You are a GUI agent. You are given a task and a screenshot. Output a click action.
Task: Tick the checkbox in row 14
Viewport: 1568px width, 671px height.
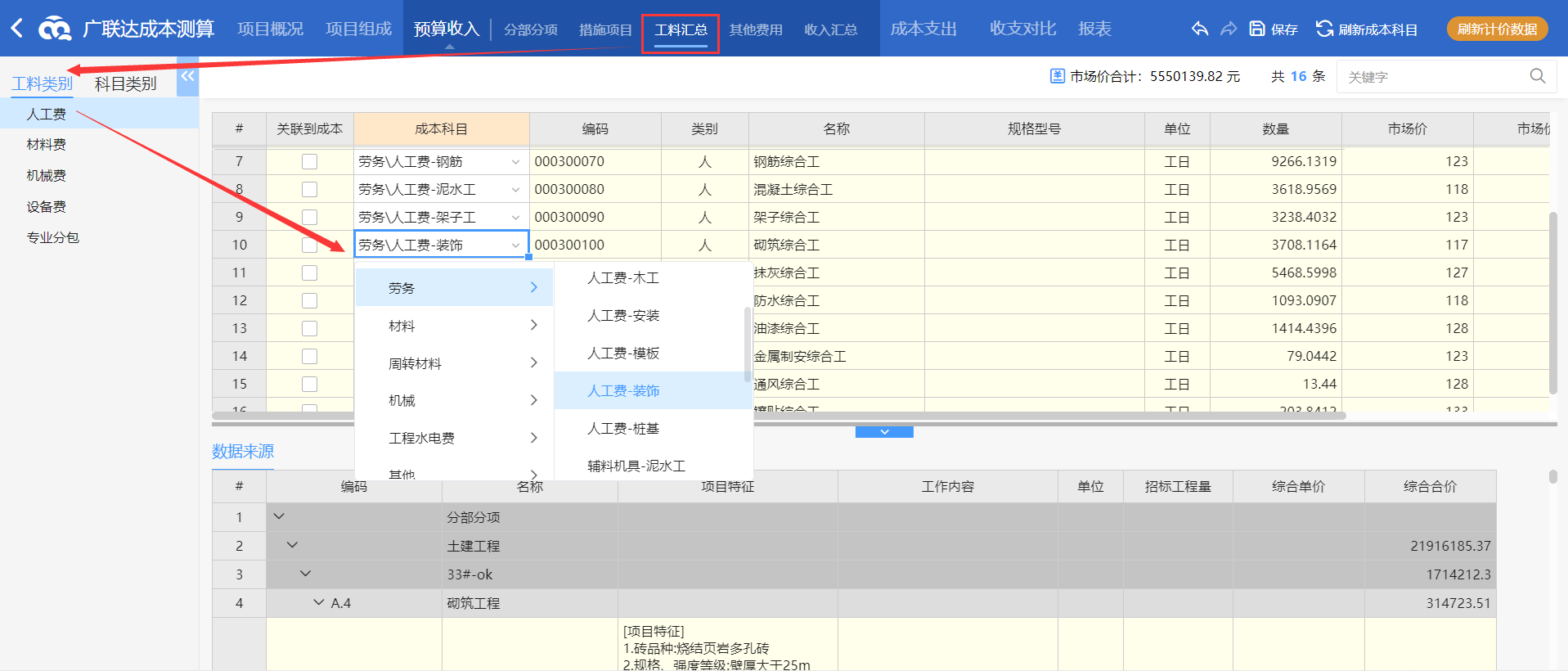coord(309,356)
